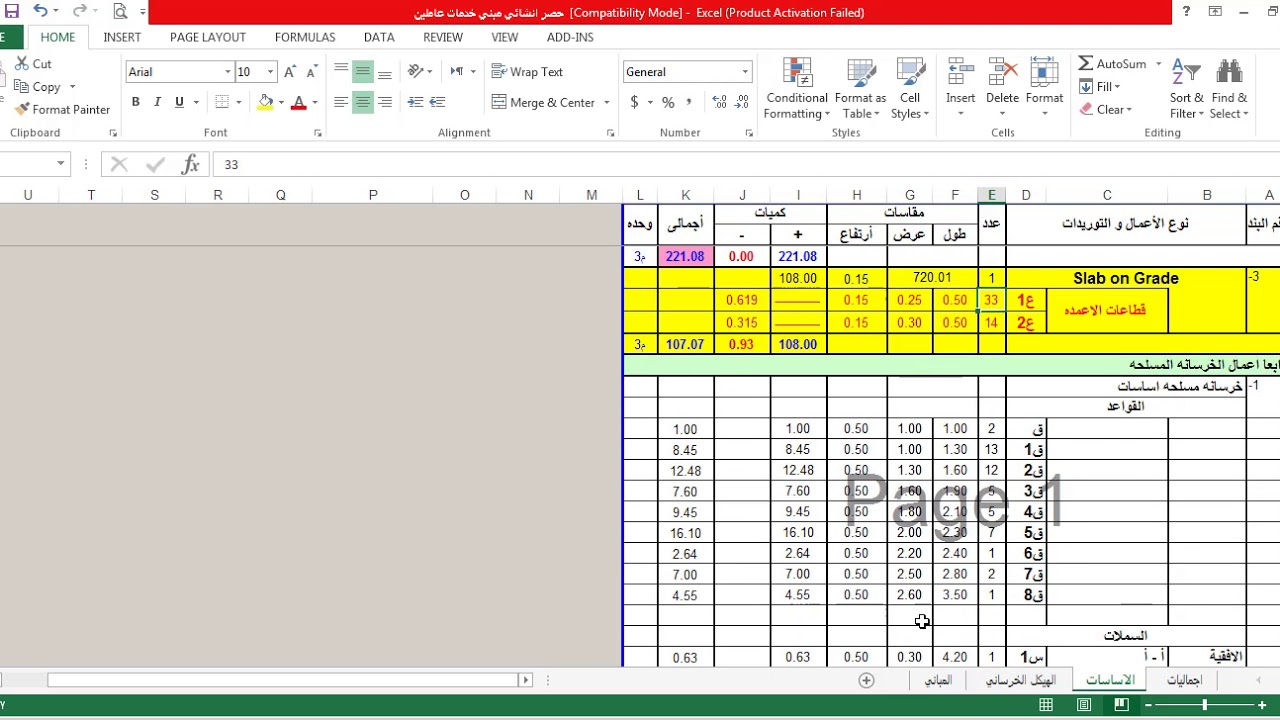Apply comma style number format
This screenshot has width=1280, height=720.
point(691,102)
